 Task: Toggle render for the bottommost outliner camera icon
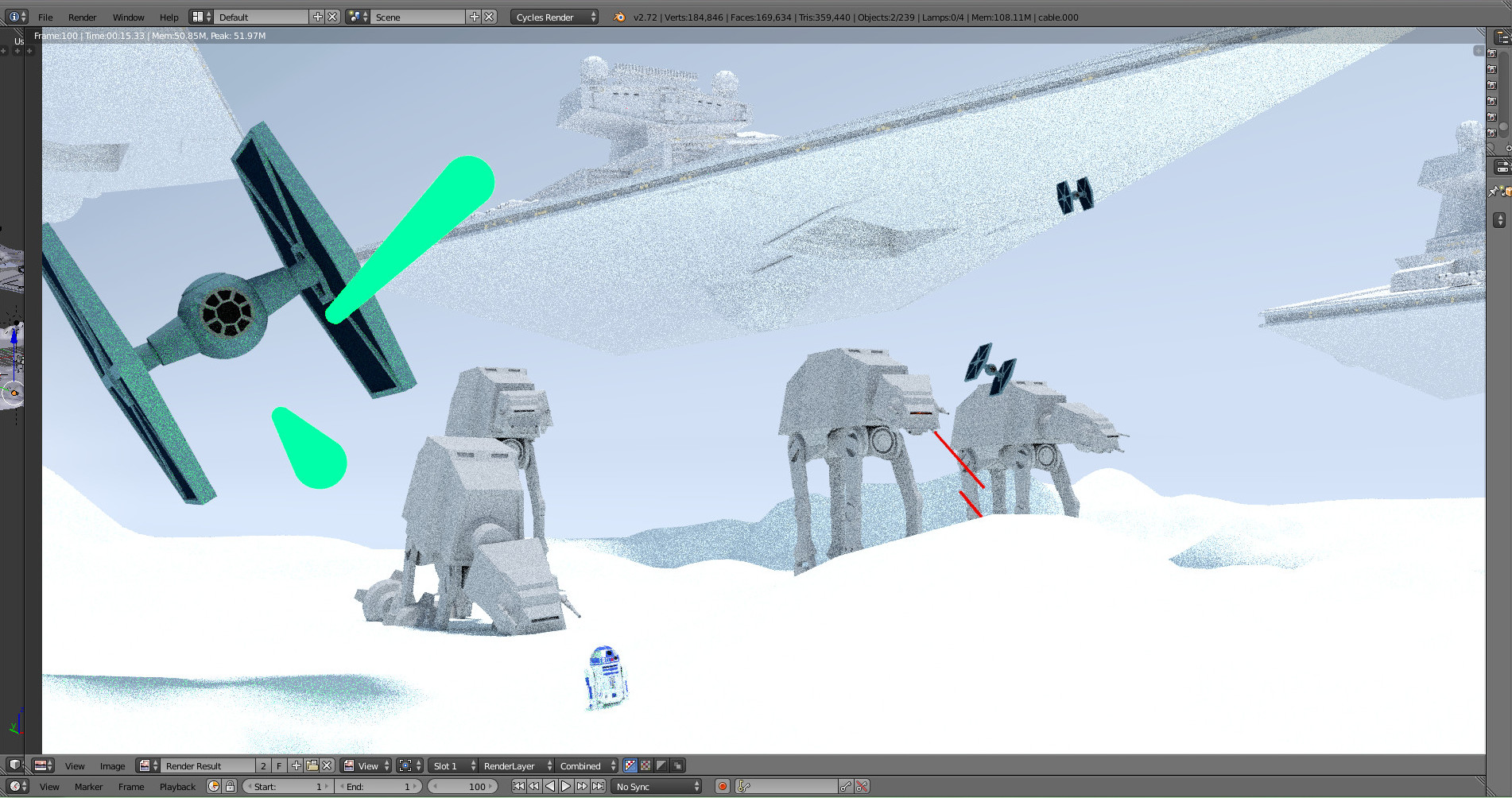[x=1492, y=133]
